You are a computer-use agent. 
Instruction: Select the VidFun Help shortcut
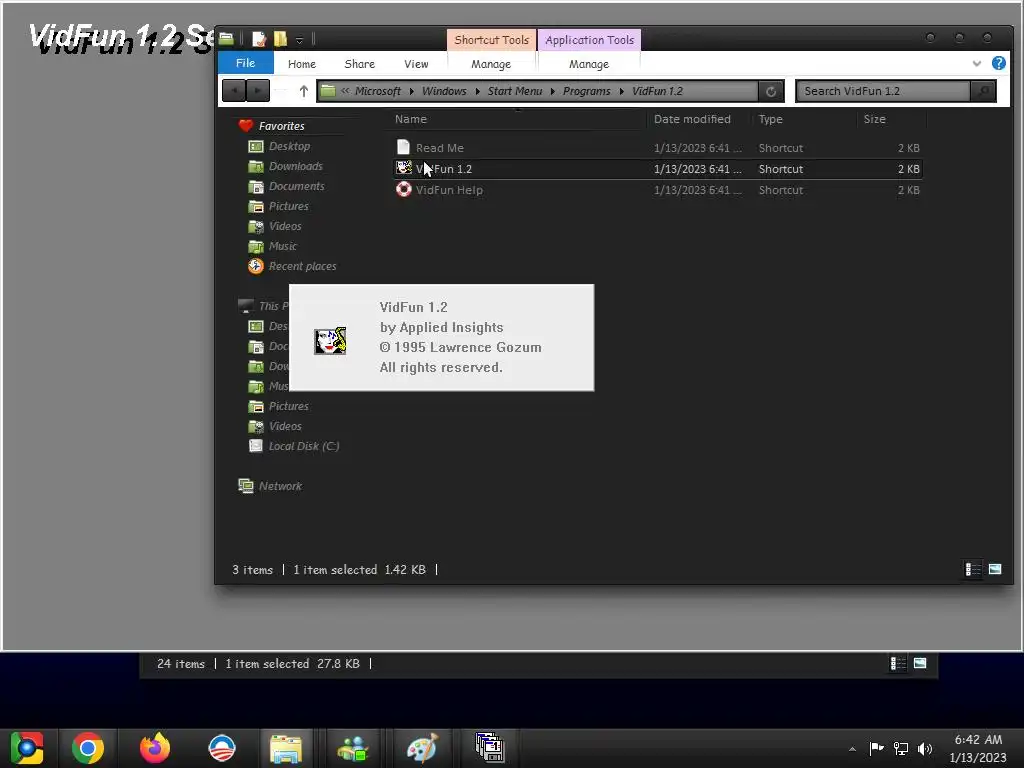[x=658, y=190]
